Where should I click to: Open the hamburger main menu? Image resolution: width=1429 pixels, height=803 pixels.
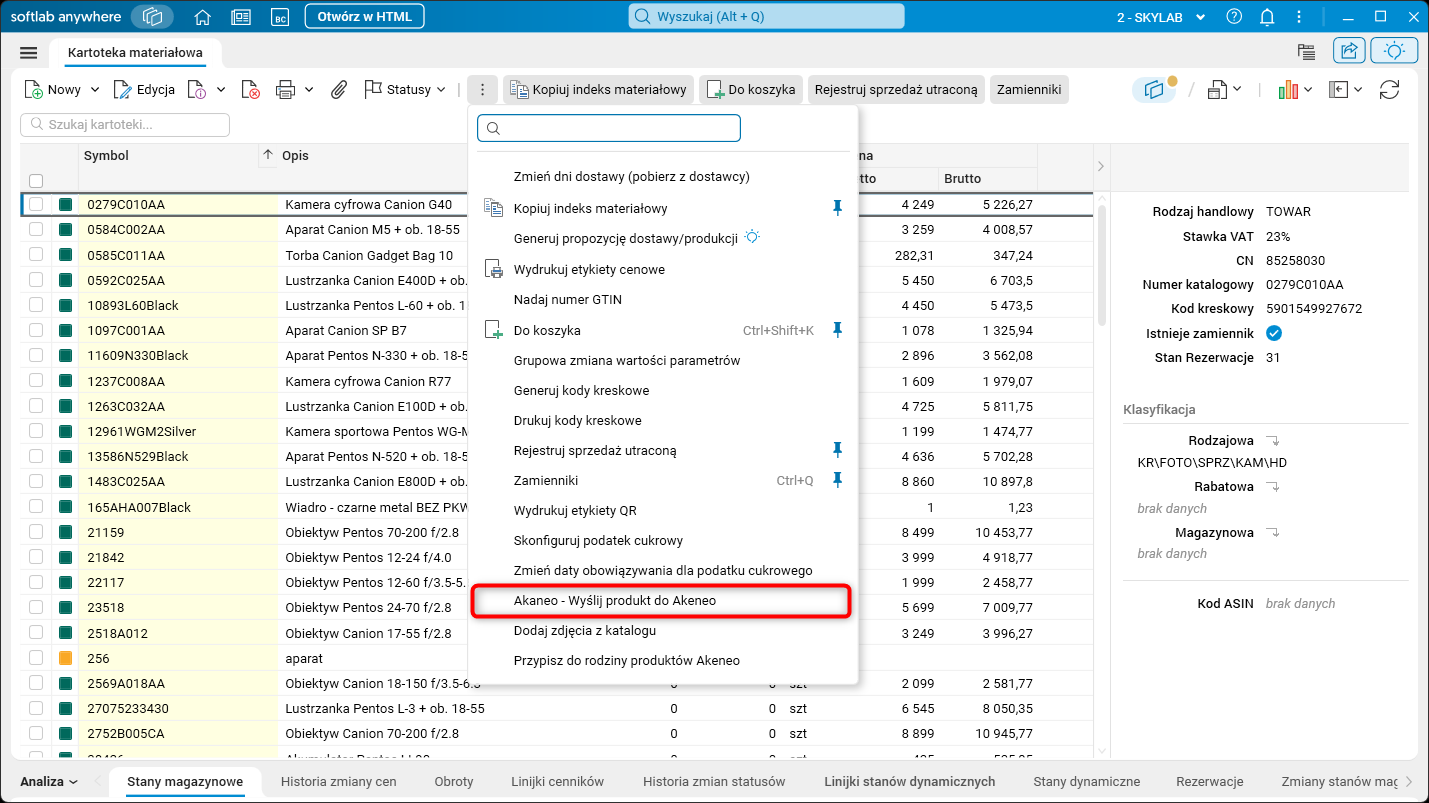click(28, 53)
